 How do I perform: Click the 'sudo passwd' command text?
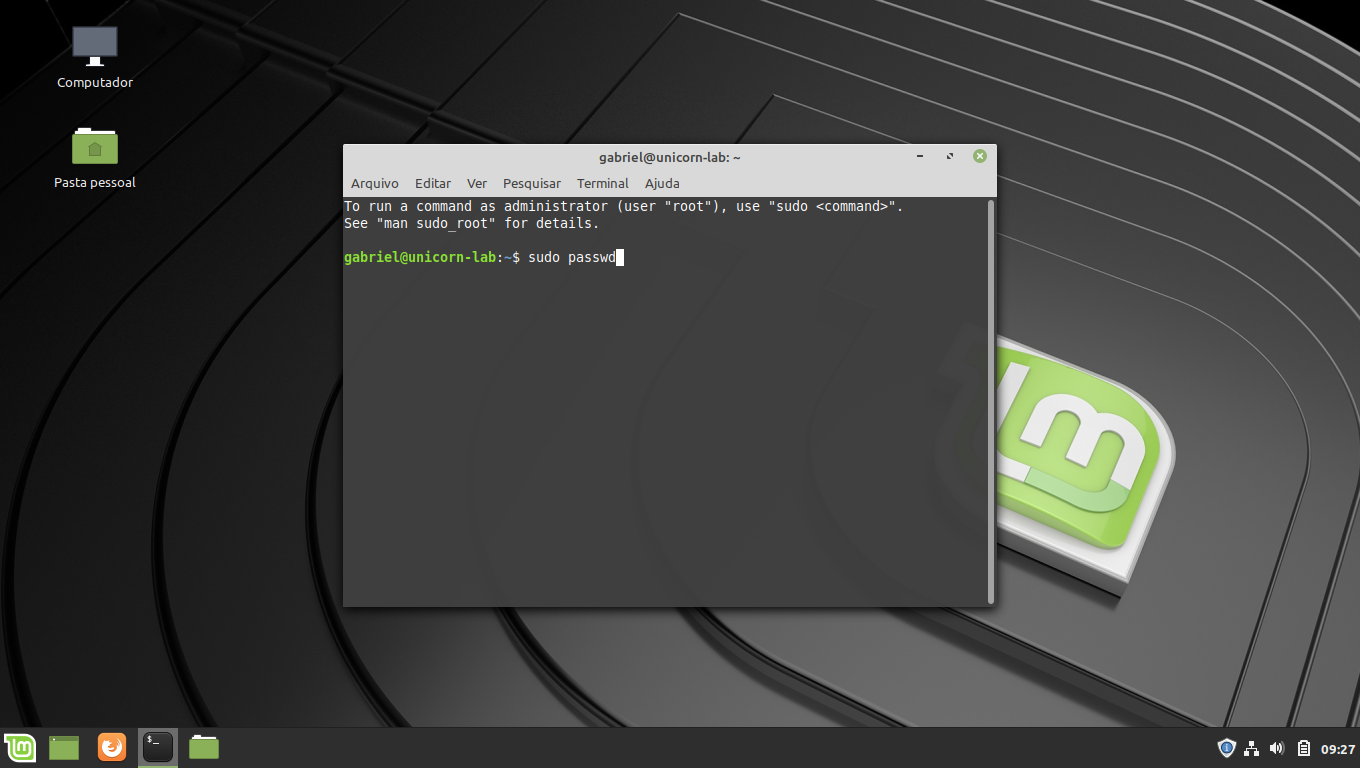tap(572, 257)
